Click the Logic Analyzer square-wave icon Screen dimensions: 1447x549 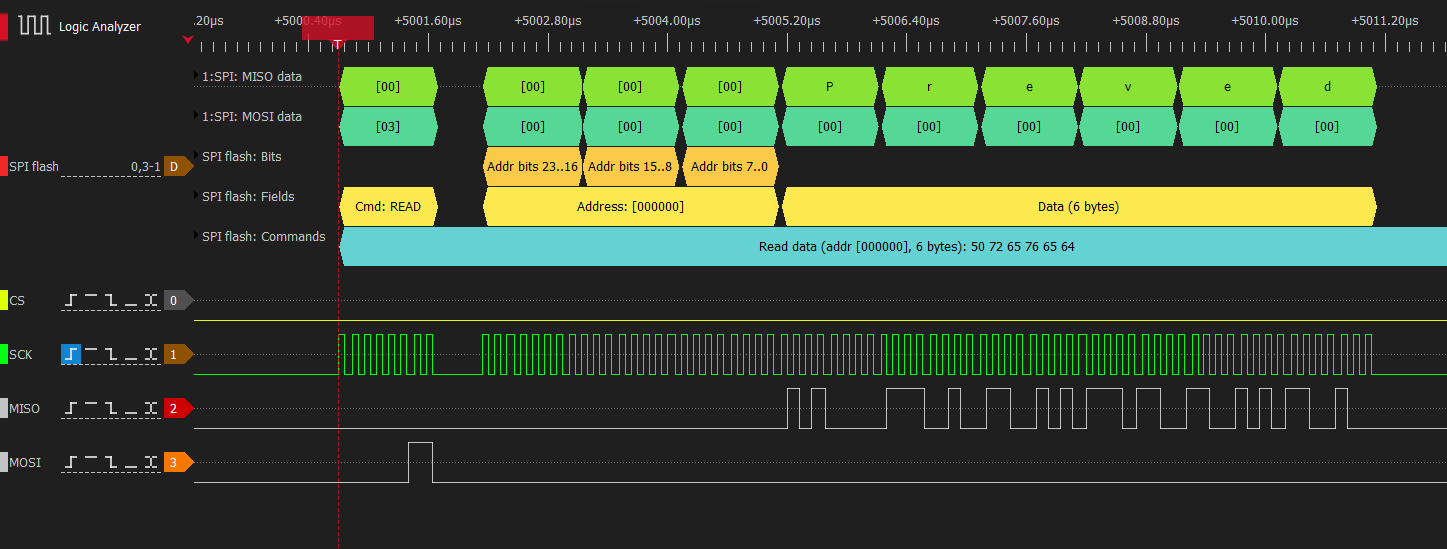34,26
